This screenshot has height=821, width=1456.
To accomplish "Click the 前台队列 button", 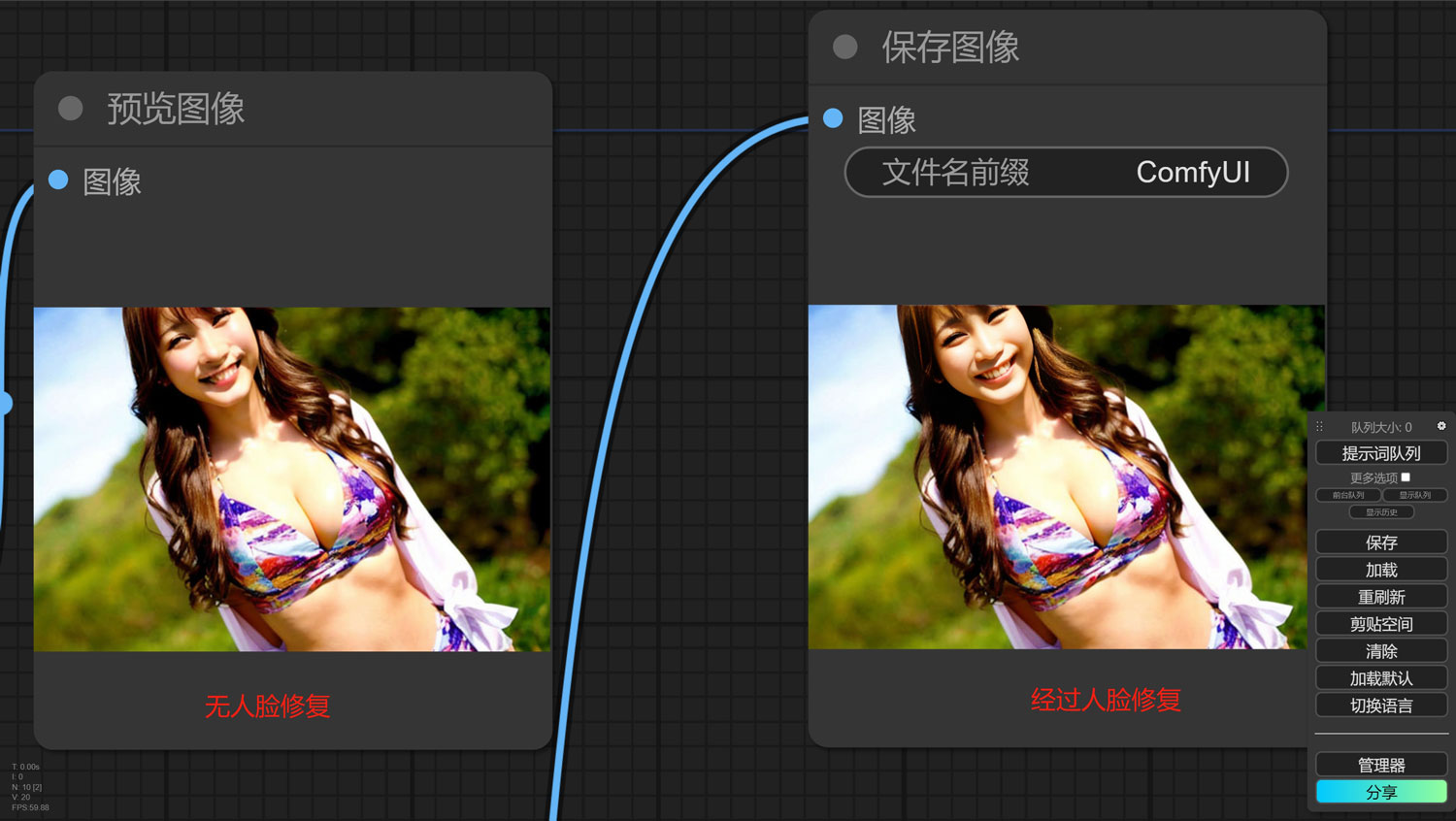I will (x=1347, y=495).
